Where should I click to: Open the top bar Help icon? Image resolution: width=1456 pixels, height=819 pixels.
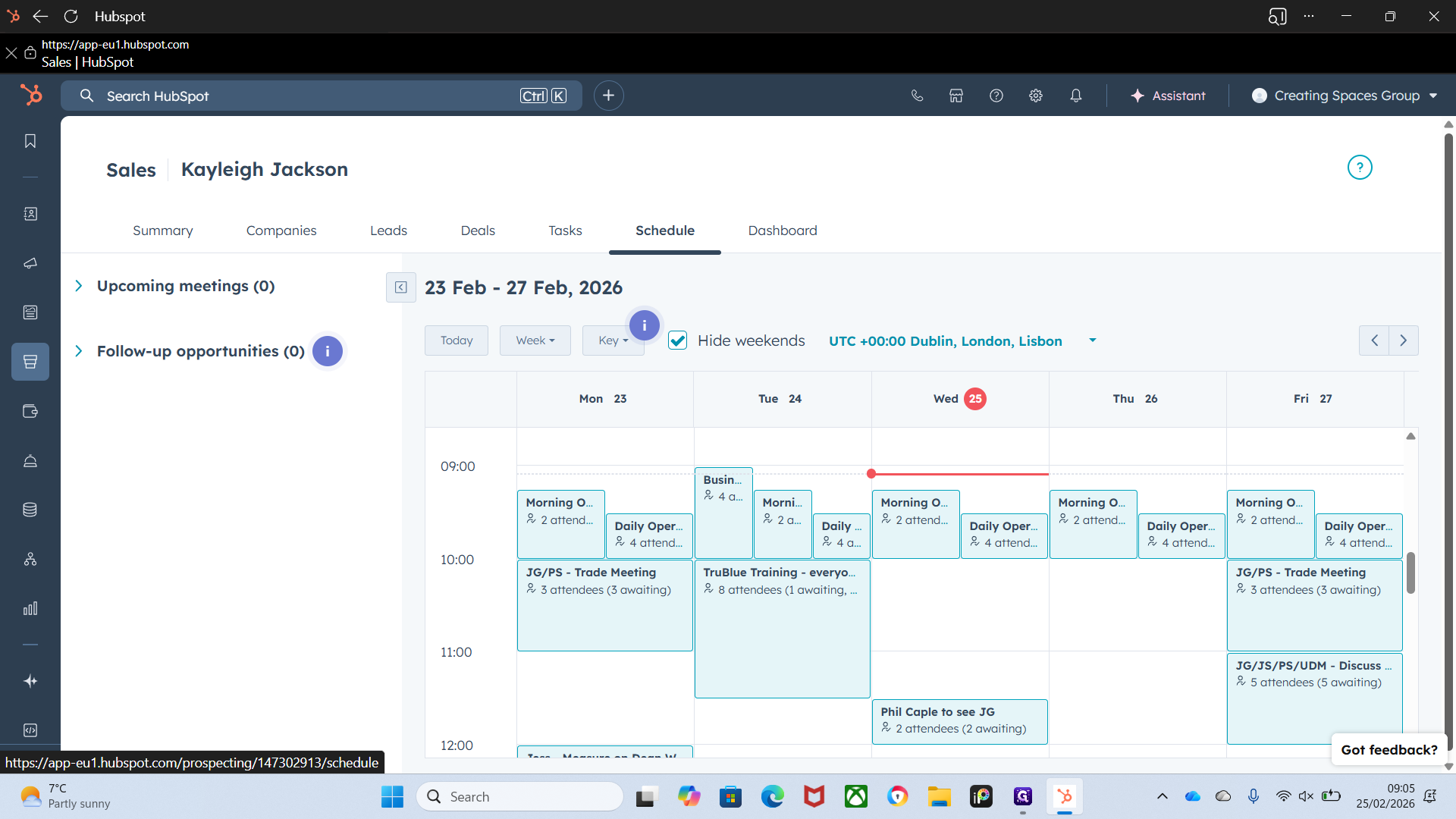996,96
